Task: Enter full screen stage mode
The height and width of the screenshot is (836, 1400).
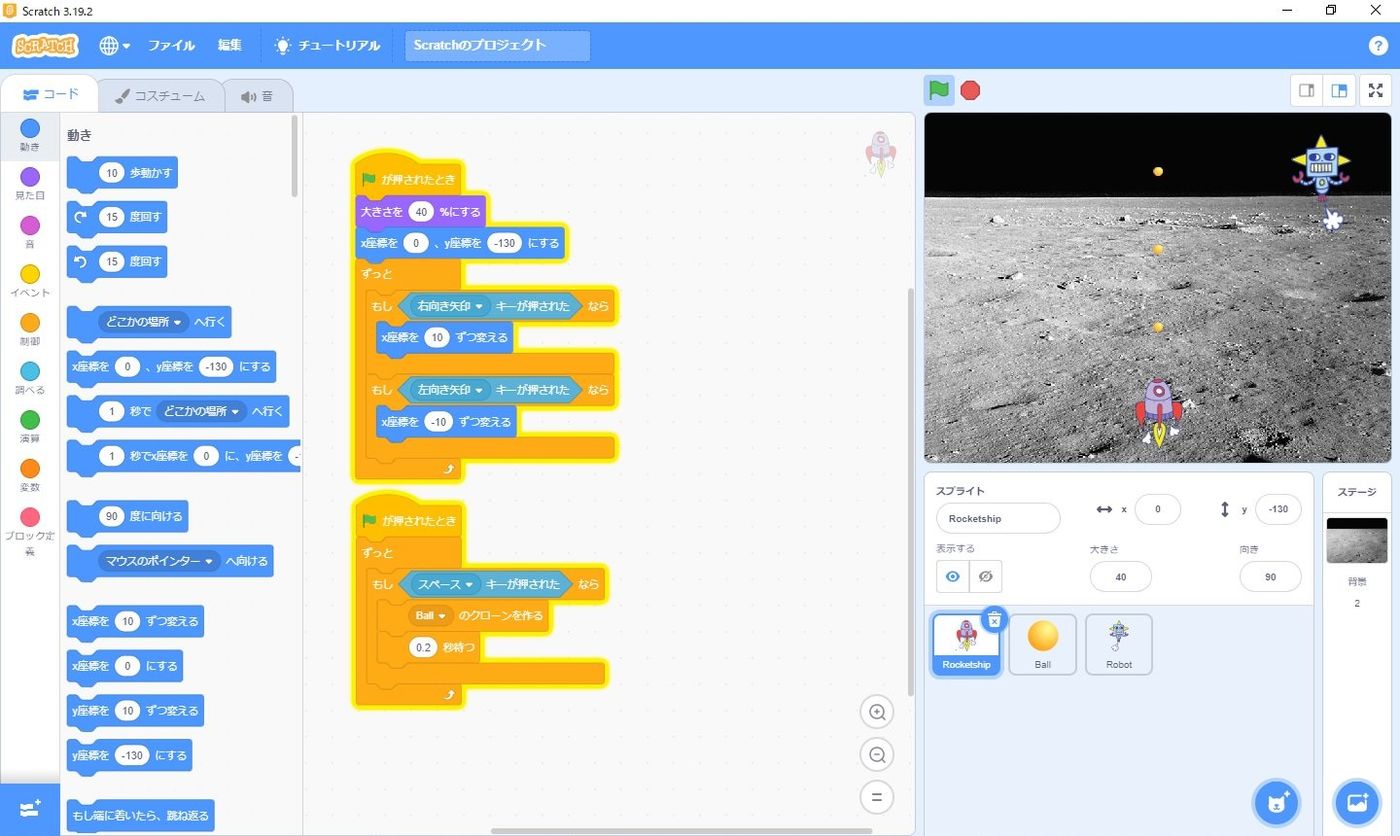Action: pyautogui.click(x=1376, y=90)
